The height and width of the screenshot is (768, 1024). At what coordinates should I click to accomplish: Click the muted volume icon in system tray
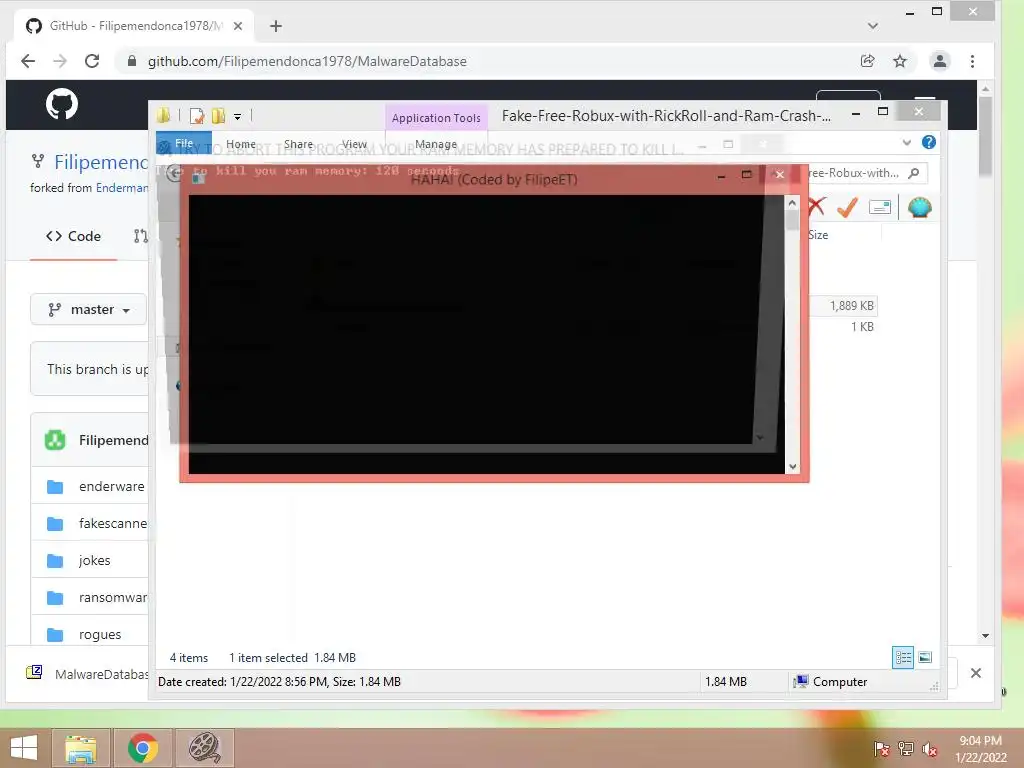click(x=930, y=749)
